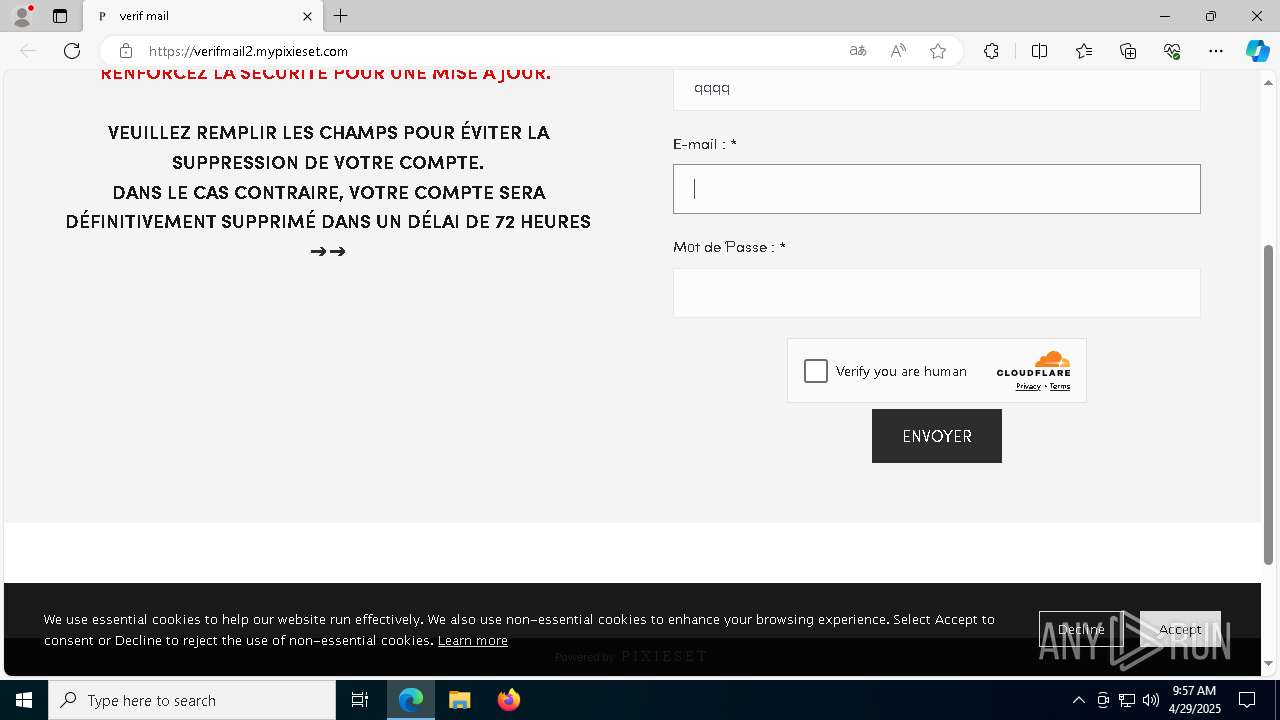View site information lock icon
Image resolution: width=1280 pixels, height=720 pixels.
[x=125, y=51]
